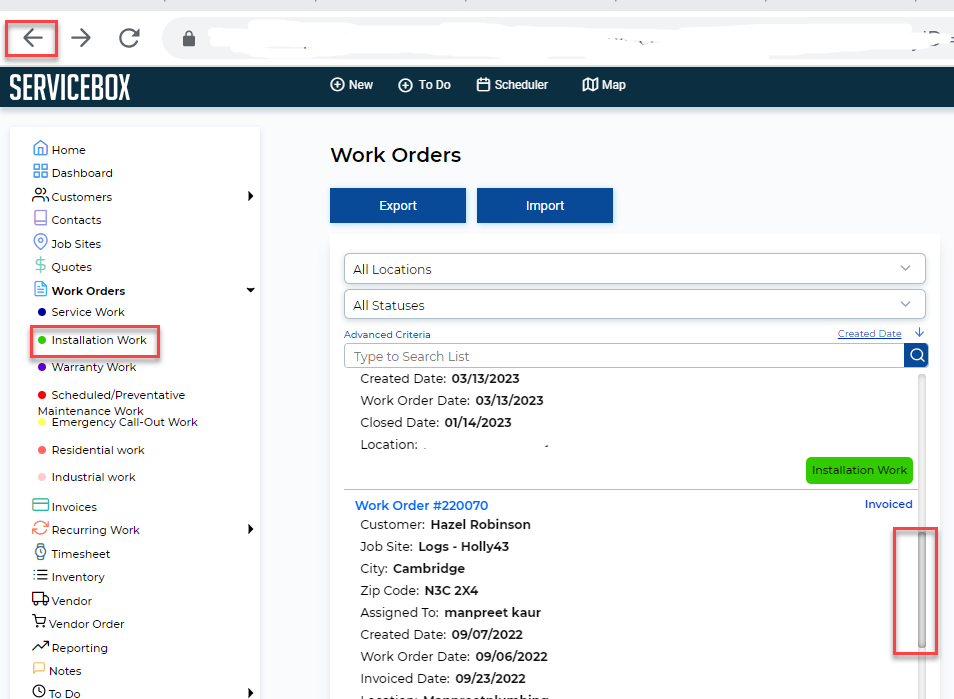Click the Recurring Work cycle icon

coord(40,528)
